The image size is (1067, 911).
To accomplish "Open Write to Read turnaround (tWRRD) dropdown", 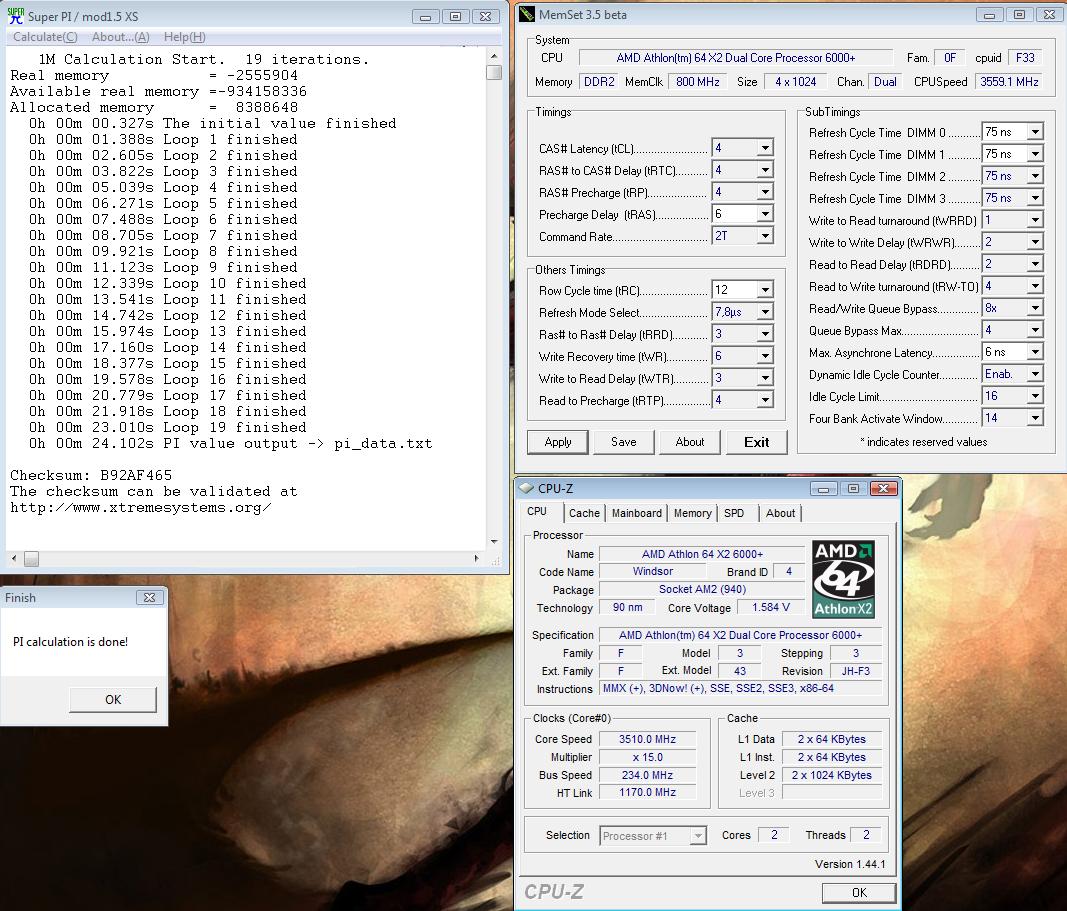I will (1035, 220).
